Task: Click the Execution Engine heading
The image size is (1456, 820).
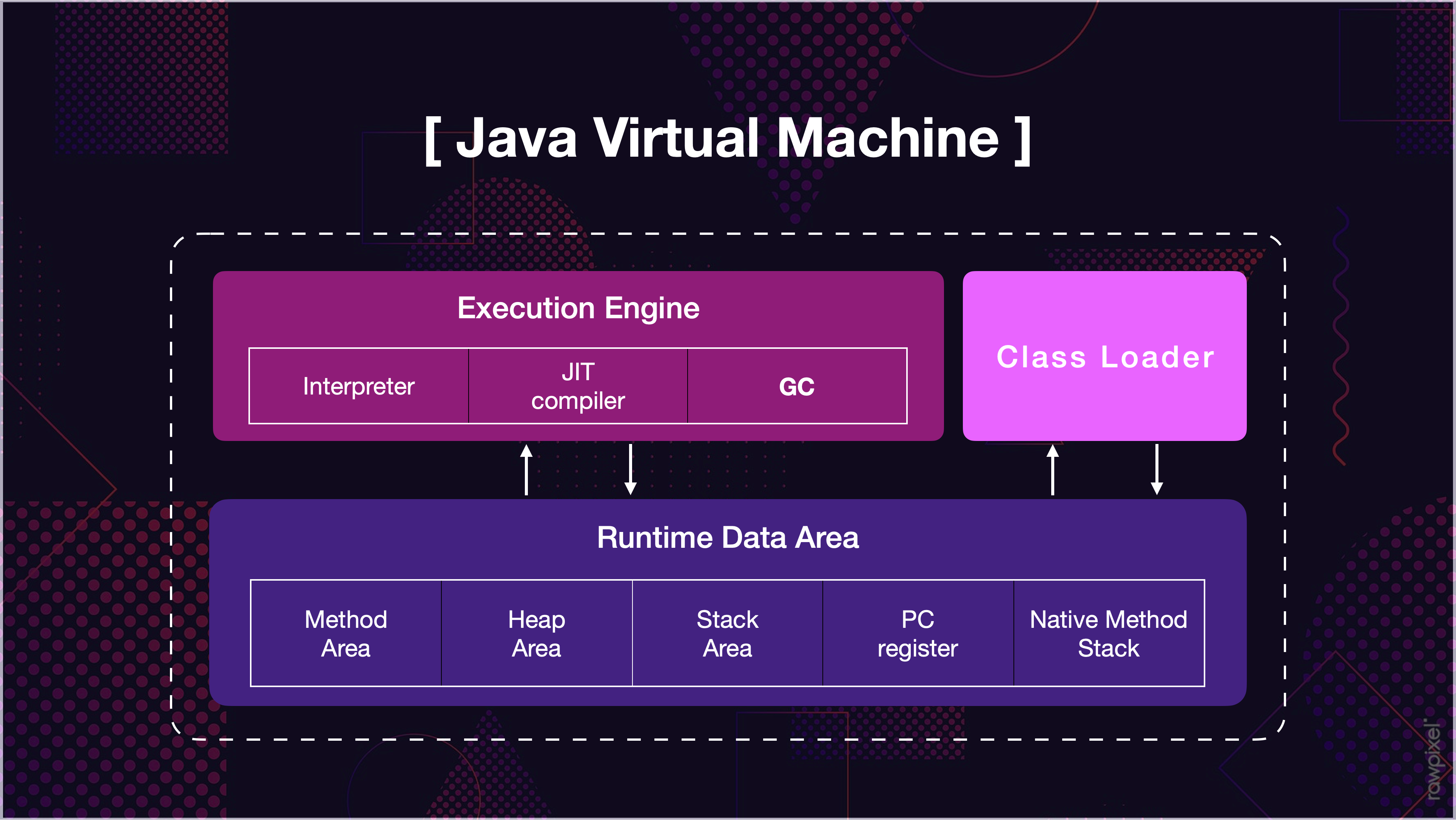Action: click(578, 308)
